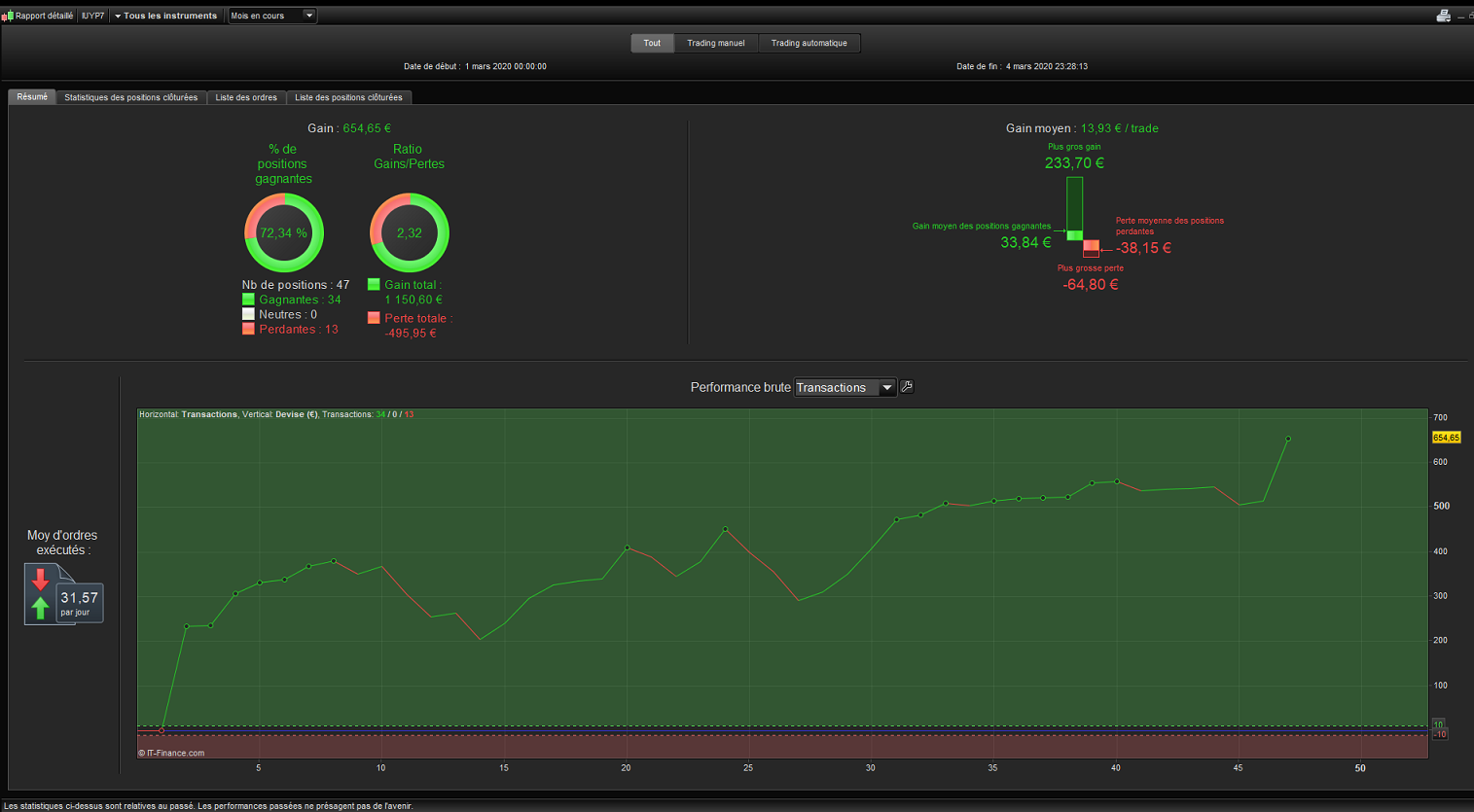Click the Gain 654,65 € total
The height and width of the screenshot is (812, 1474).
(x=349, y=128)
